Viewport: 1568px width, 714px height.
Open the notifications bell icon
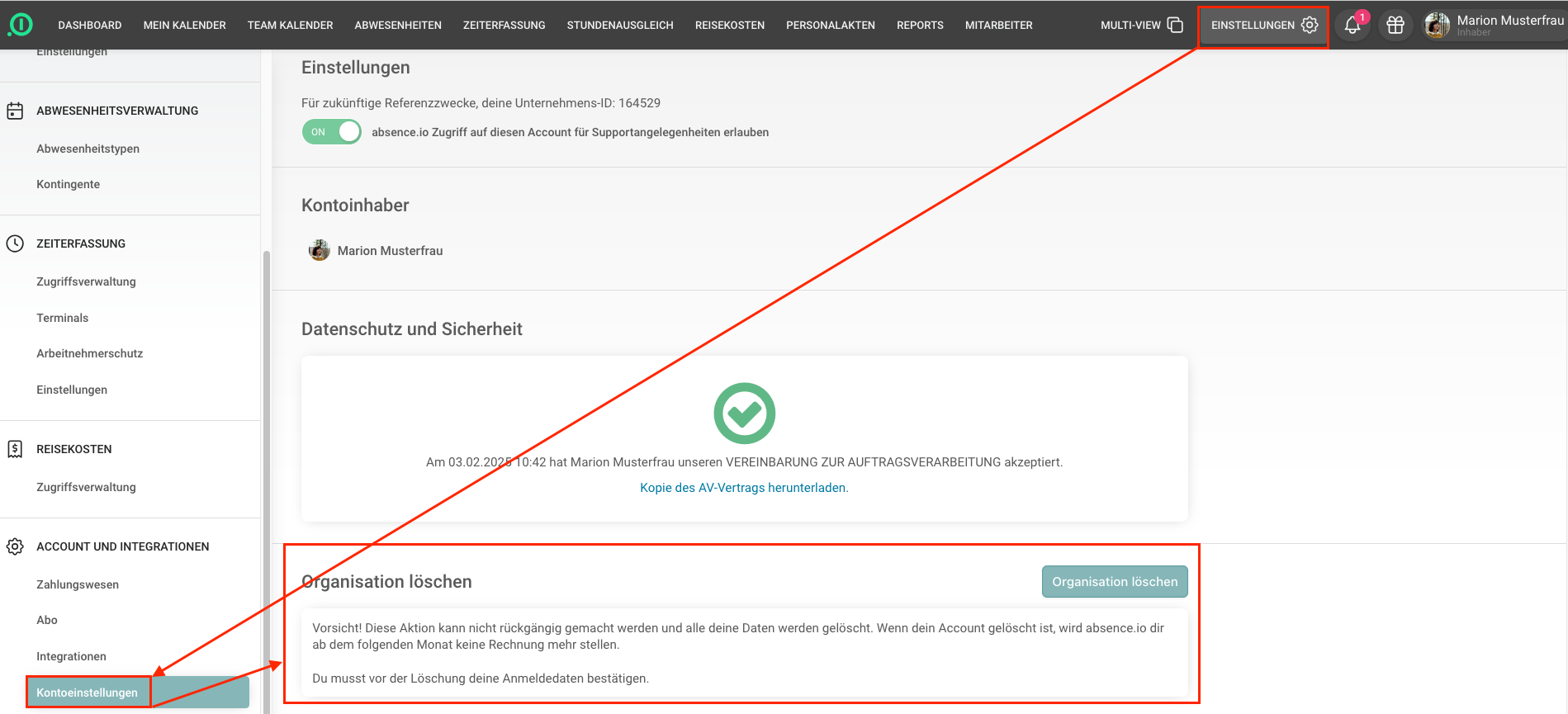(1352, 25)
